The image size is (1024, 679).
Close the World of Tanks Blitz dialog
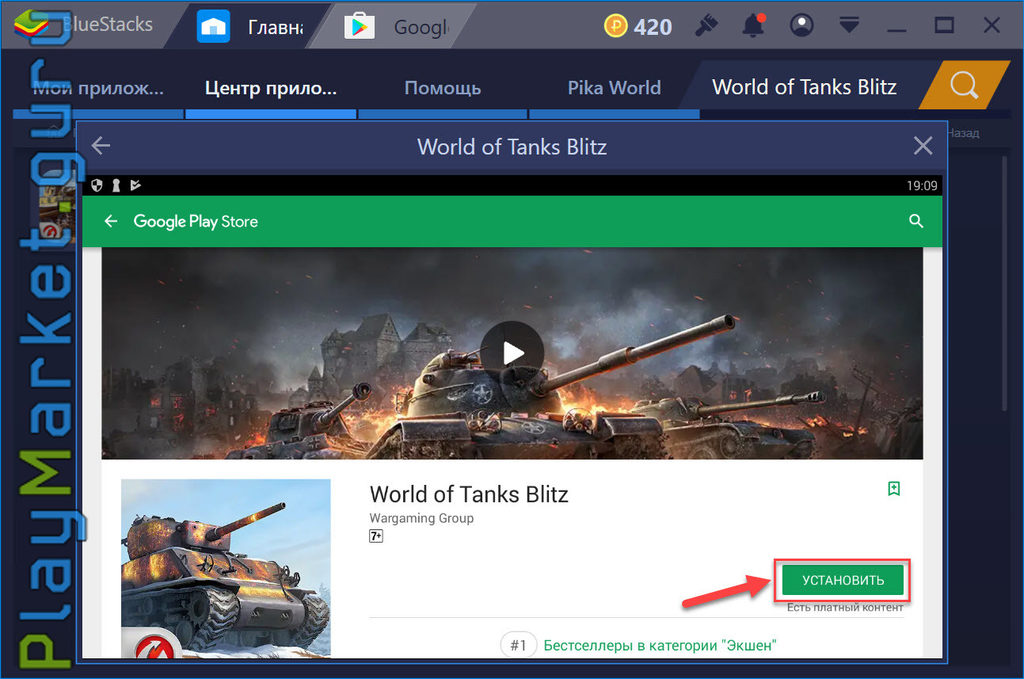(922, 146)
